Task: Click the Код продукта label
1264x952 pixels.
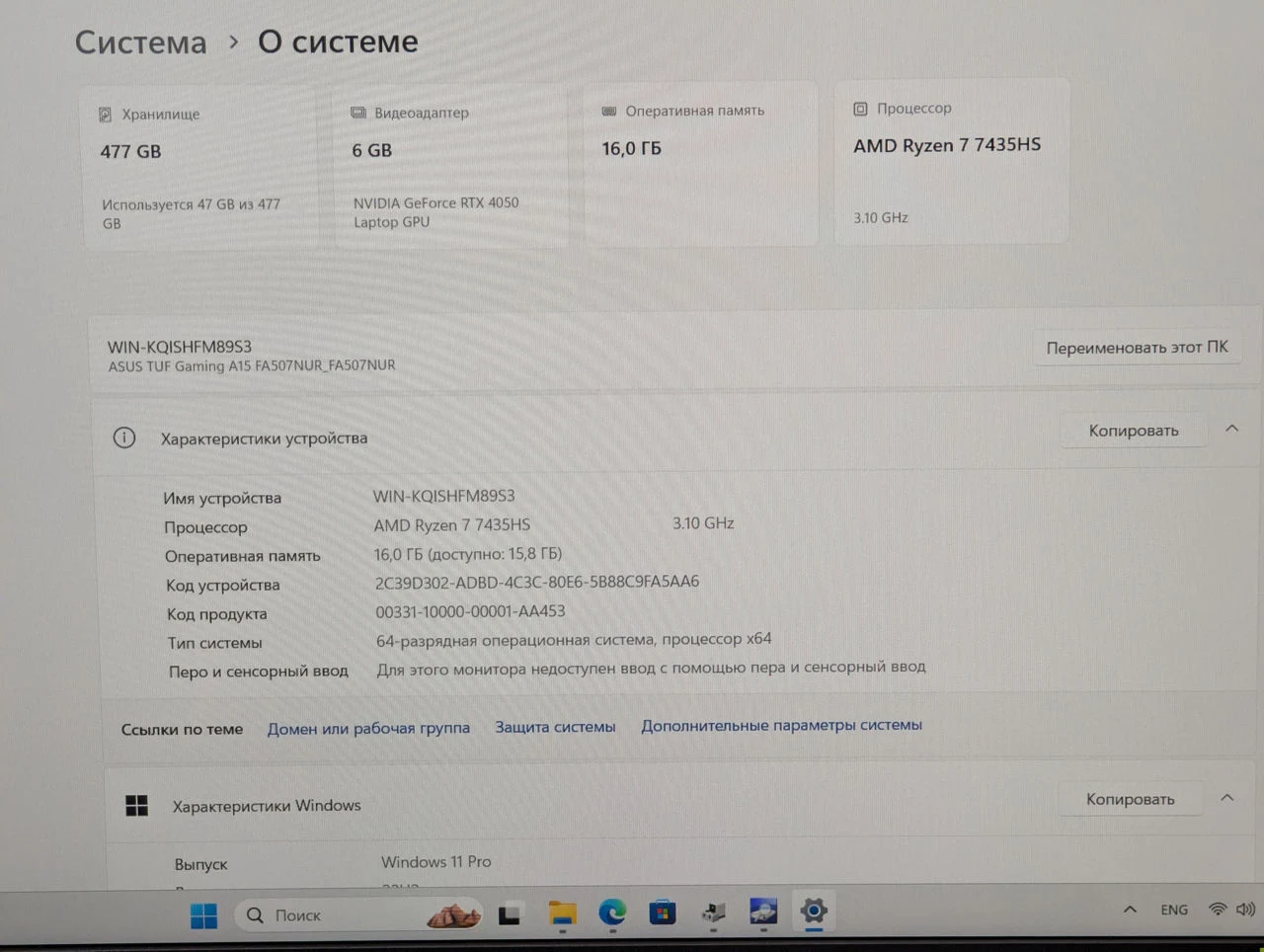Action: (216, 614)
